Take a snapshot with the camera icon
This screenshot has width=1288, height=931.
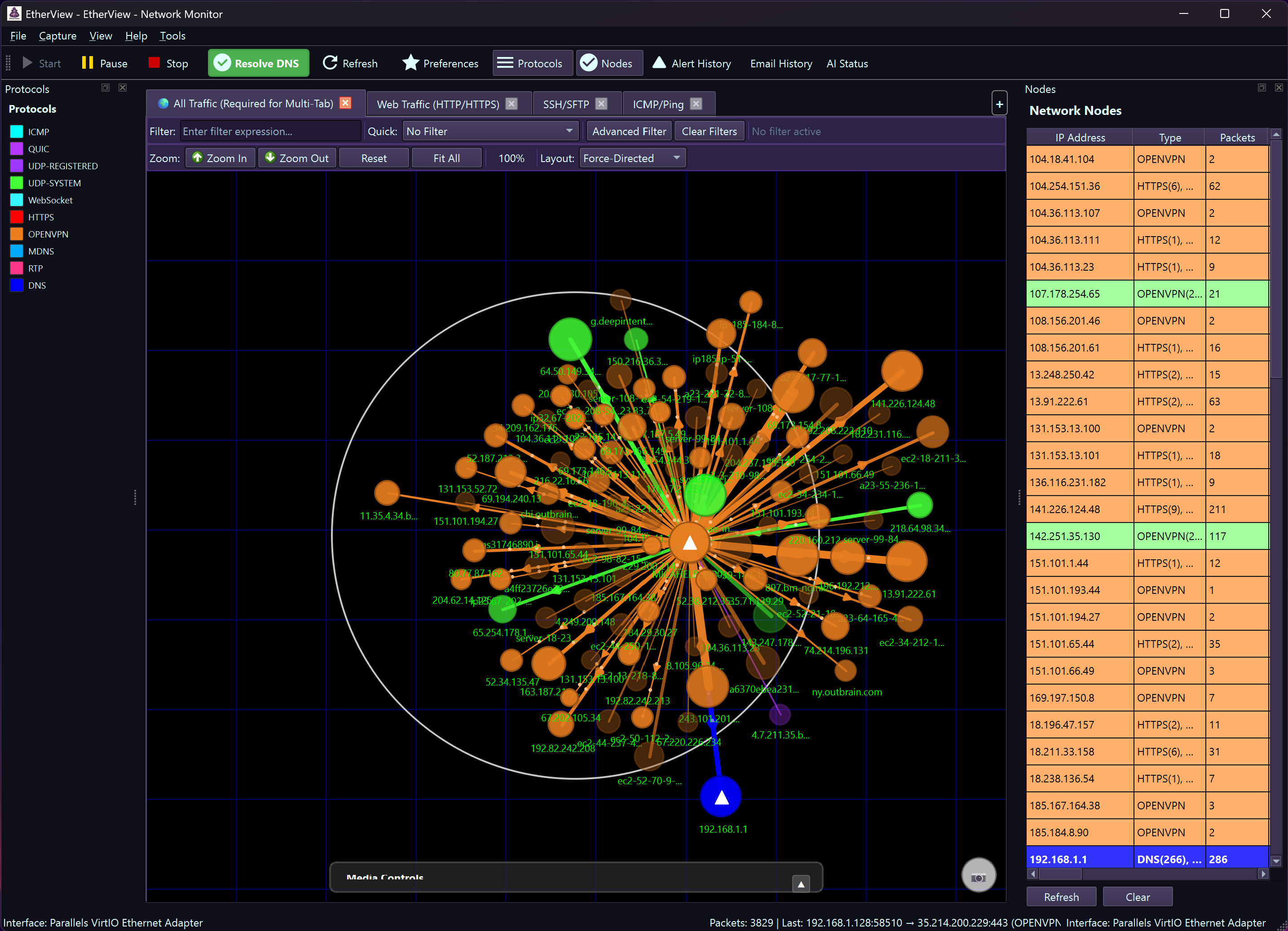979,875
